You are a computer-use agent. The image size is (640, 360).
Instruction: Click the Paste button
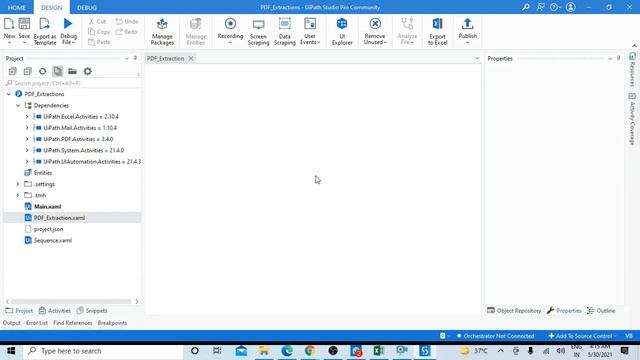point(99,42)
